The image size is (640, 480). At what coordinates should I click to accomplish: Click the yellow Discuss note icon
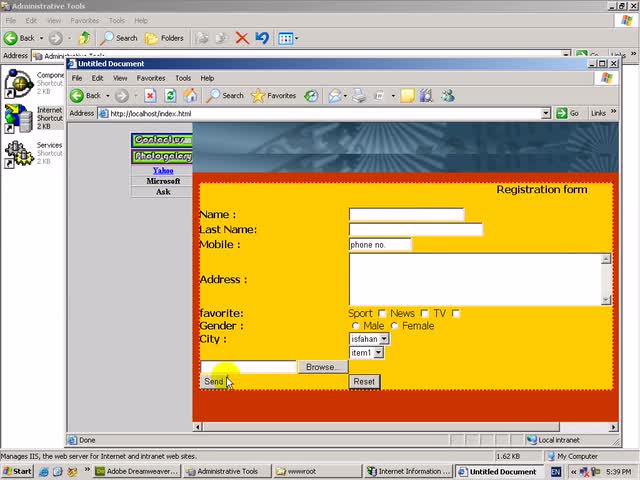click(407, 96)
